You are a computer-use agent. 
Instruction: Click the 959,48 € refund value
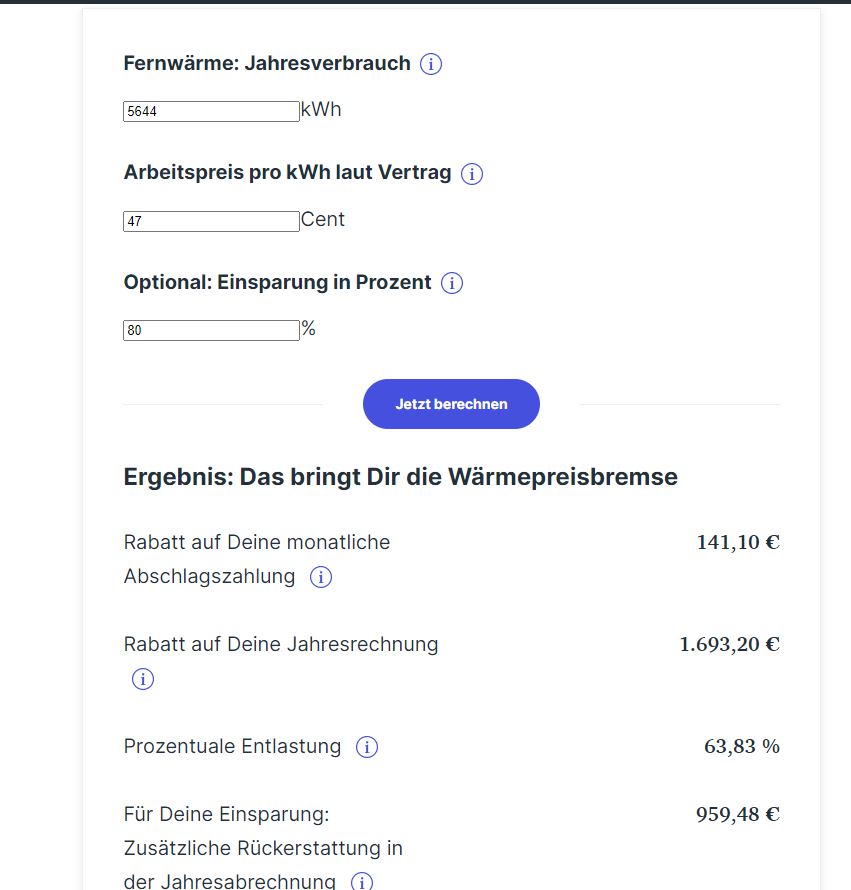click(x=738, y=814)
